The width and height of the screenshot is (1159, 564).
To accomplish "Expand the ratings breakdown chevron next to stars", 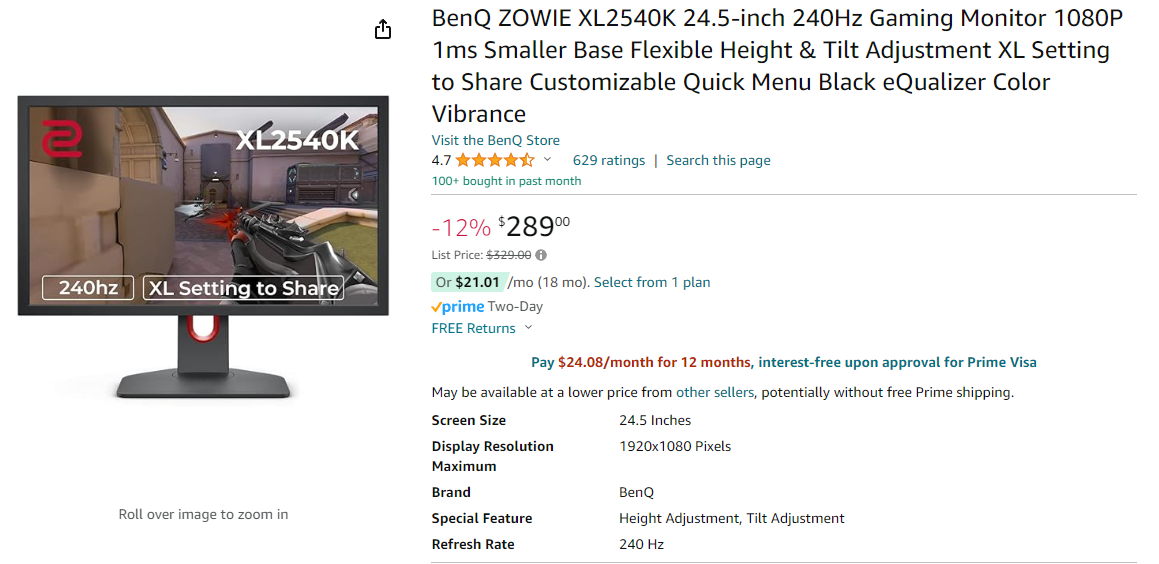I will [x=547, y=160].
